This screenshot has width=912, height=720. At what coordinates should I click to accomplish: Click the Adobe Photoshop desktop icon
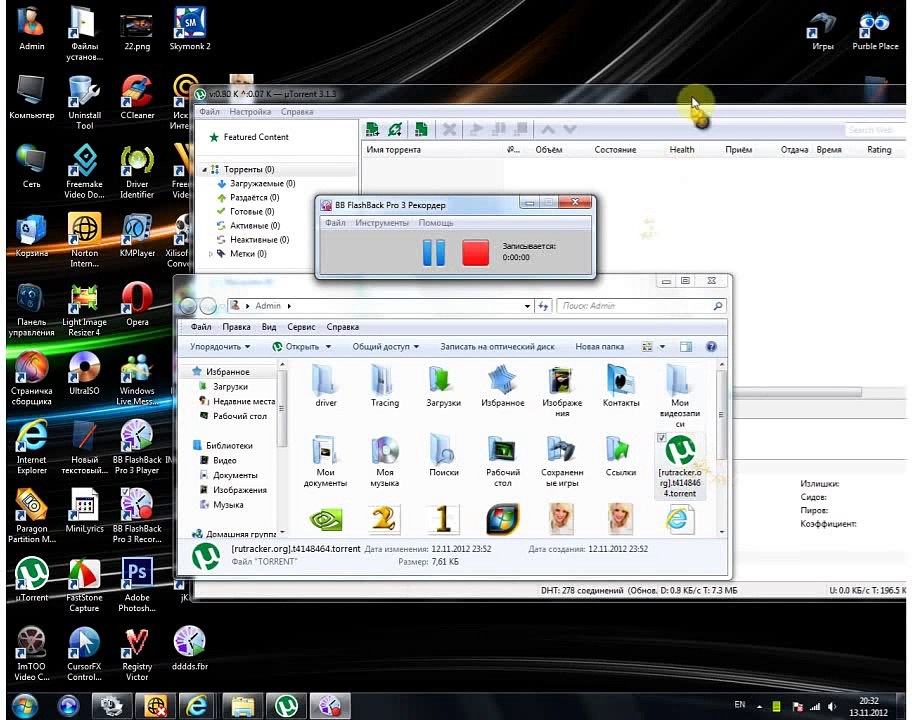pyautogui.click(x=137, y=585)
